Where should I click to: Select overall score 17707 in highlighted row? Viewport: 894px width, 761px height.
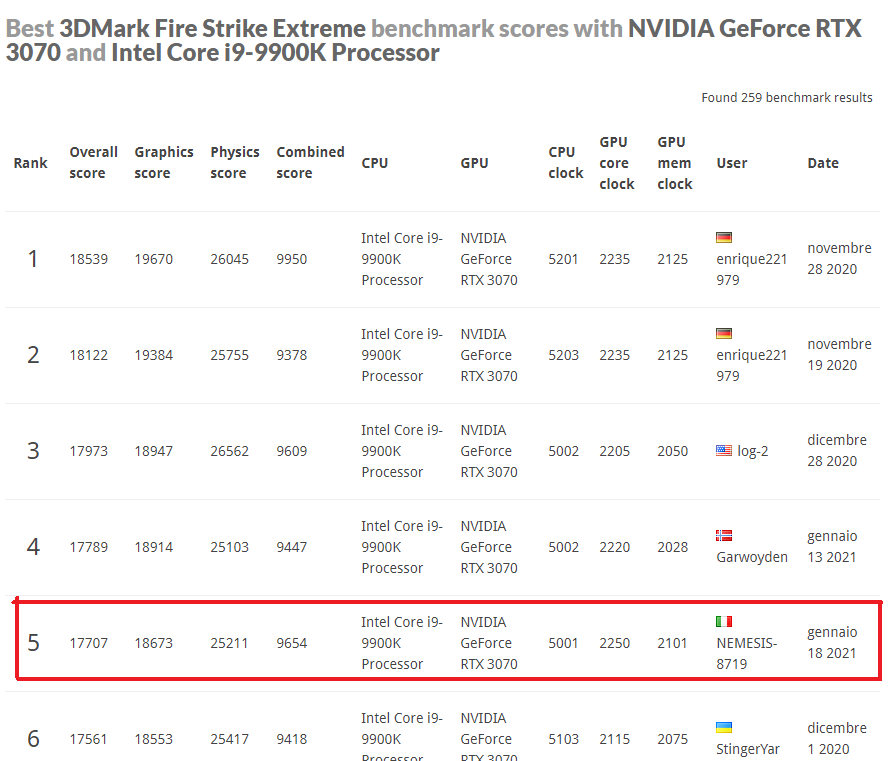(x=88, y=643)
